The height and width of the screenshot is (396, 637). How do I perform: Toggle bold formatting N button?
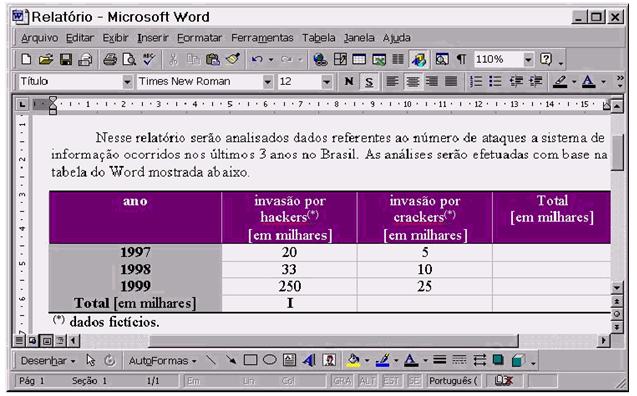tap(349, 82)
